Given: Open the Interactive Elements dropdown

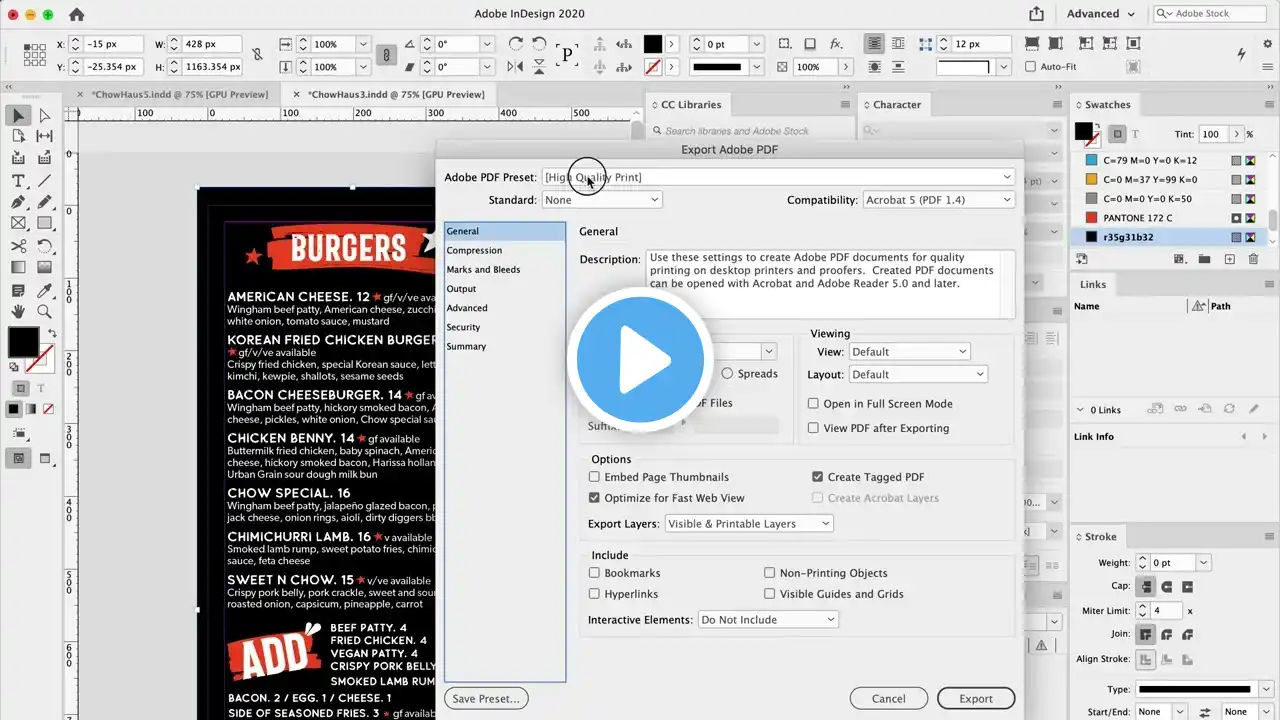Looking at the screenshot, I should (768, 620).
